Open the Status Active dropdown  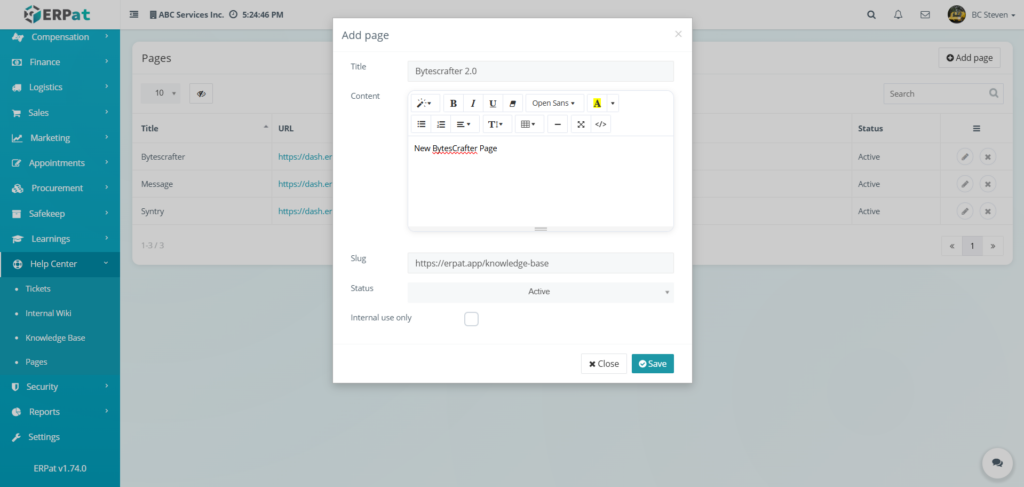[x=540, y=292]
